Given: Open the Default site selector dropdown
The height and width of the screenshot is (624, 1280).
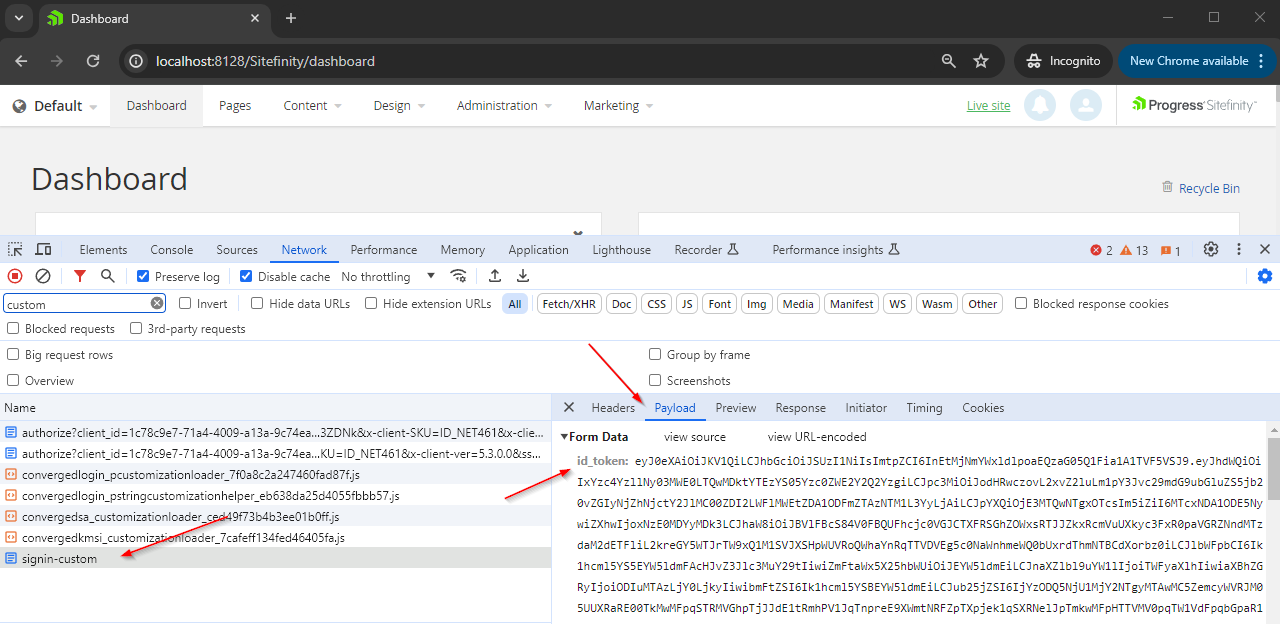Looking at the screenshot, I should [x=55, y=106].
